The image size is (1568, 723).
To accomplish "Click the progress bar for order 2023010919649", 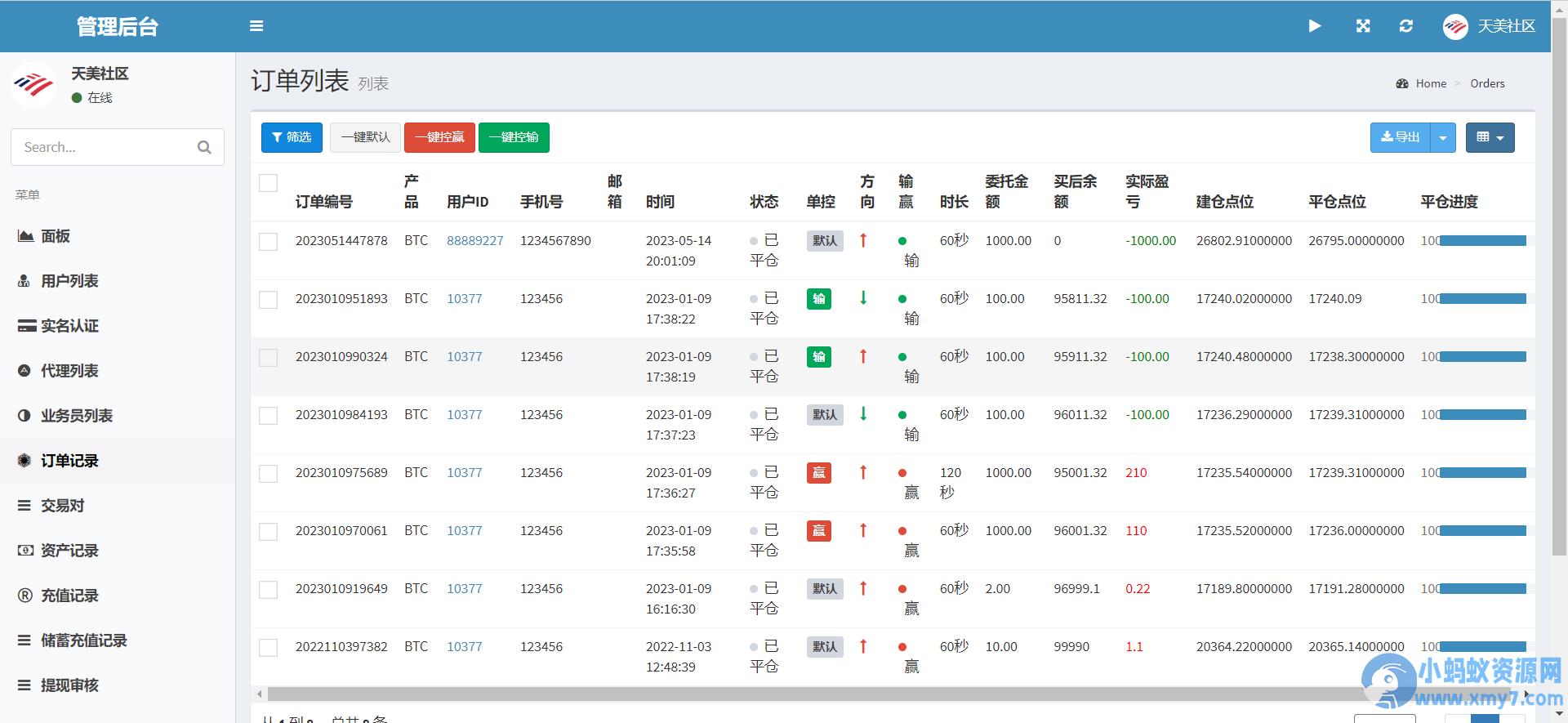I will 1483,589.
